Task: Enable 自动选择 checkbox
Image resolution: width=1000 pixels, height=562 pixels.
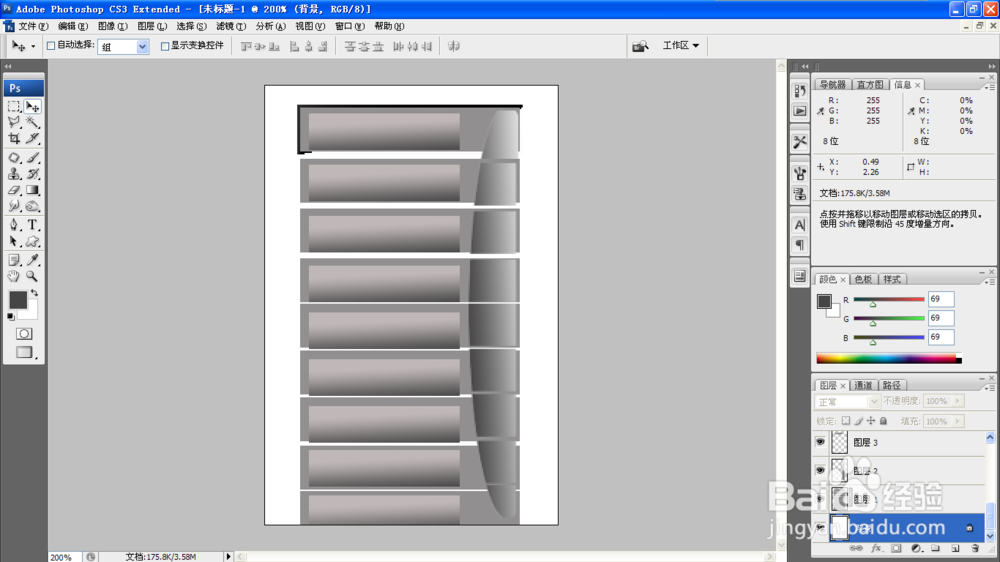Action: 51,46
